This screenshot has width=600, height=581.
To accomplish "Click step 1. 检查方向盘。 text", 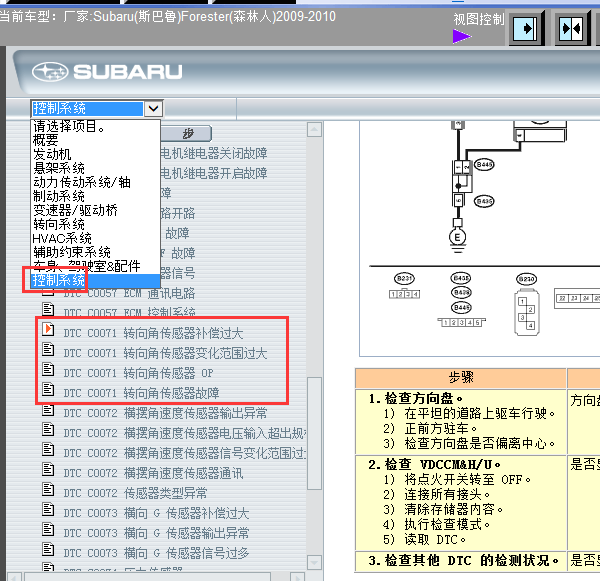I will [x=416, y=398].
